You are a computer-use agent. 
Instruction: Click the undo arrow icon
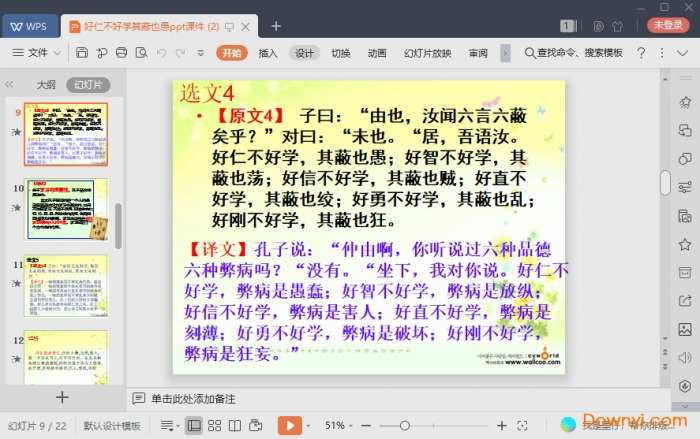pyautogui.click(x=159, y=53)
